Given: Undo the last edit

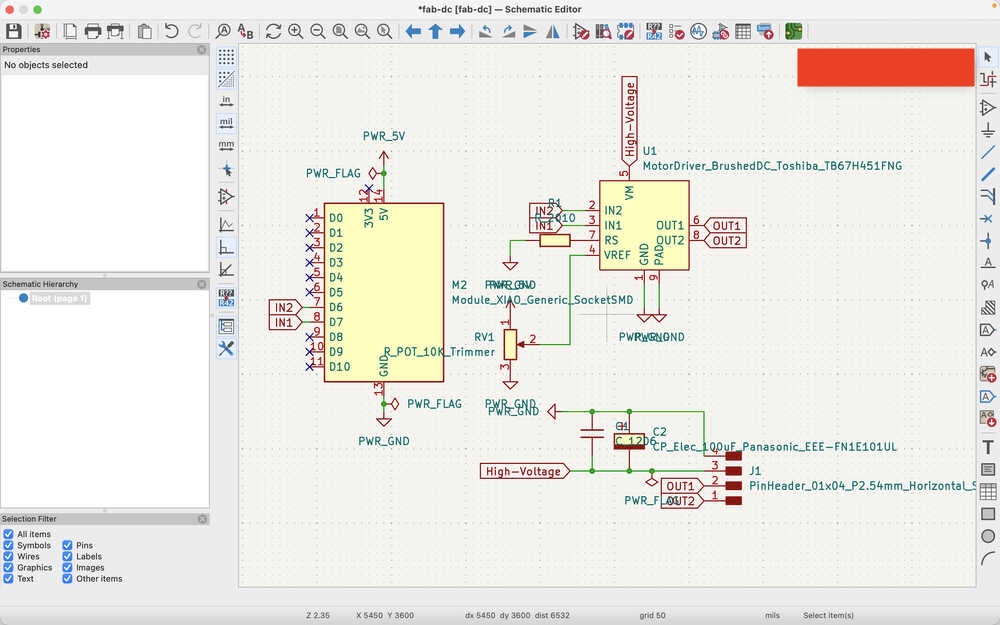Looking at the screenshot, I should pos(172,31).
